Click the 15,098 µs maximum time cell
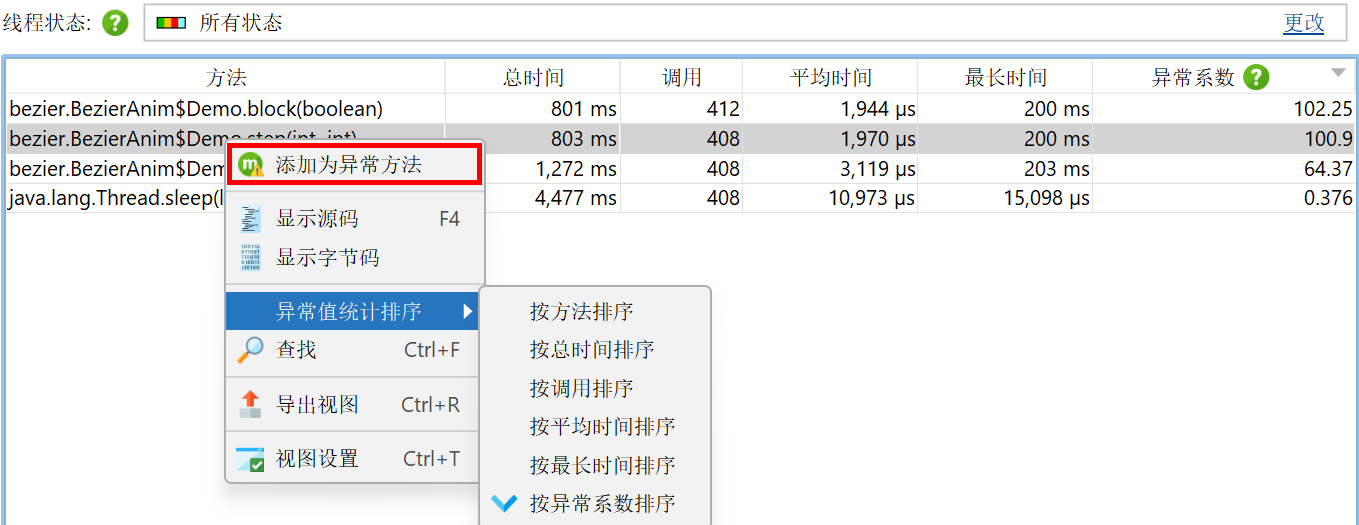Screen dimensions: 1359x525 [x=1006, y=198]
